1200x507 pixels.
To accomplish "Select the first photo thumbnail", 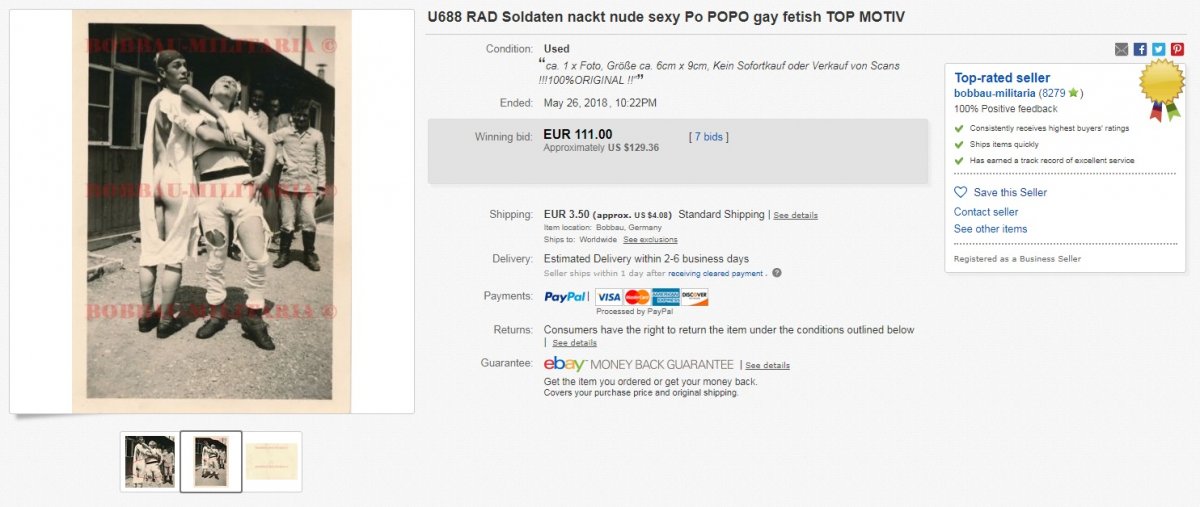I will 150,462.
